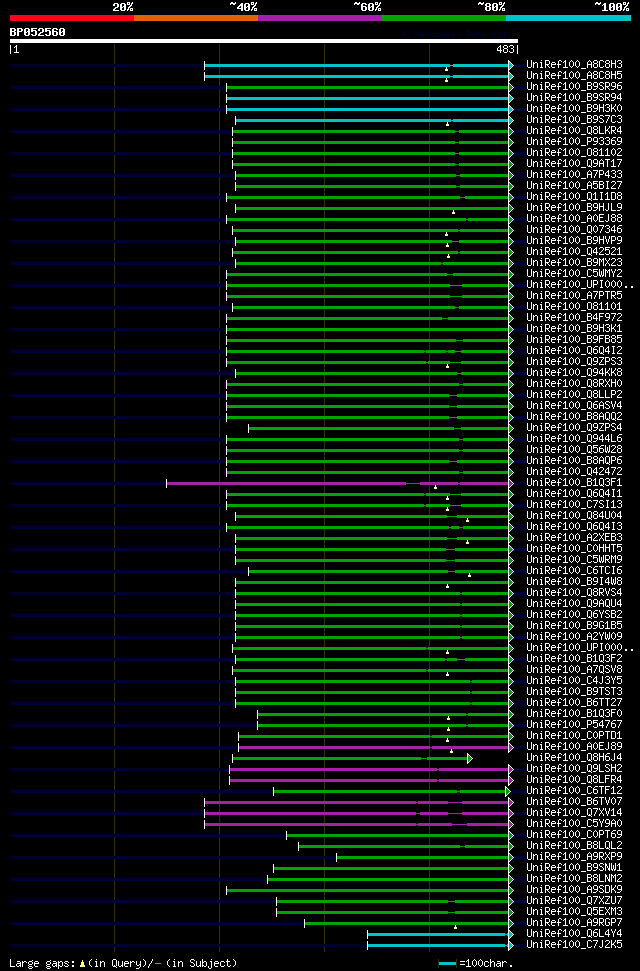The image size is (640, 971).
Task: Select the UniRef100_Q9ZPS4 label
Action: point(574,427)
